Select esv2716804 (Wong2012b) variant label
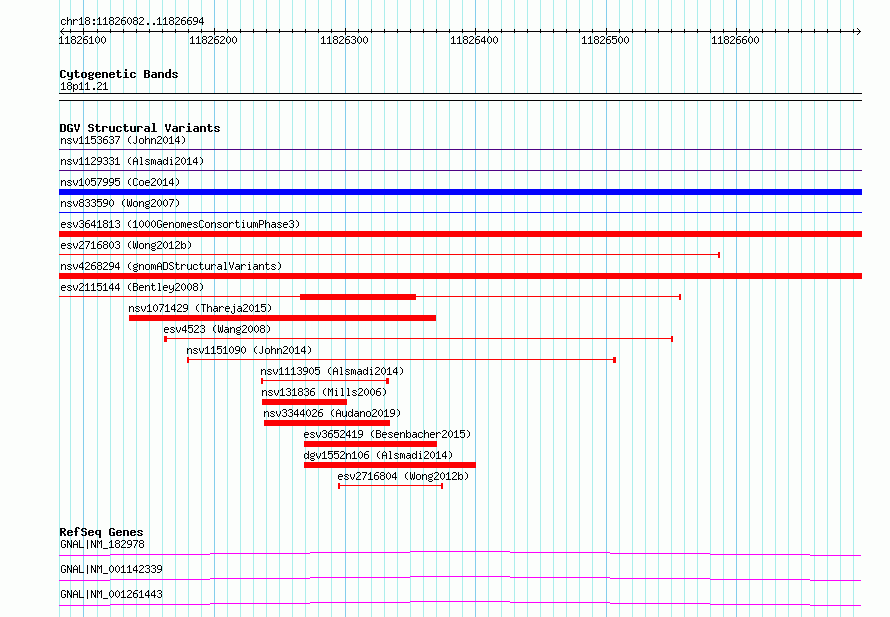 coord(403,476)
